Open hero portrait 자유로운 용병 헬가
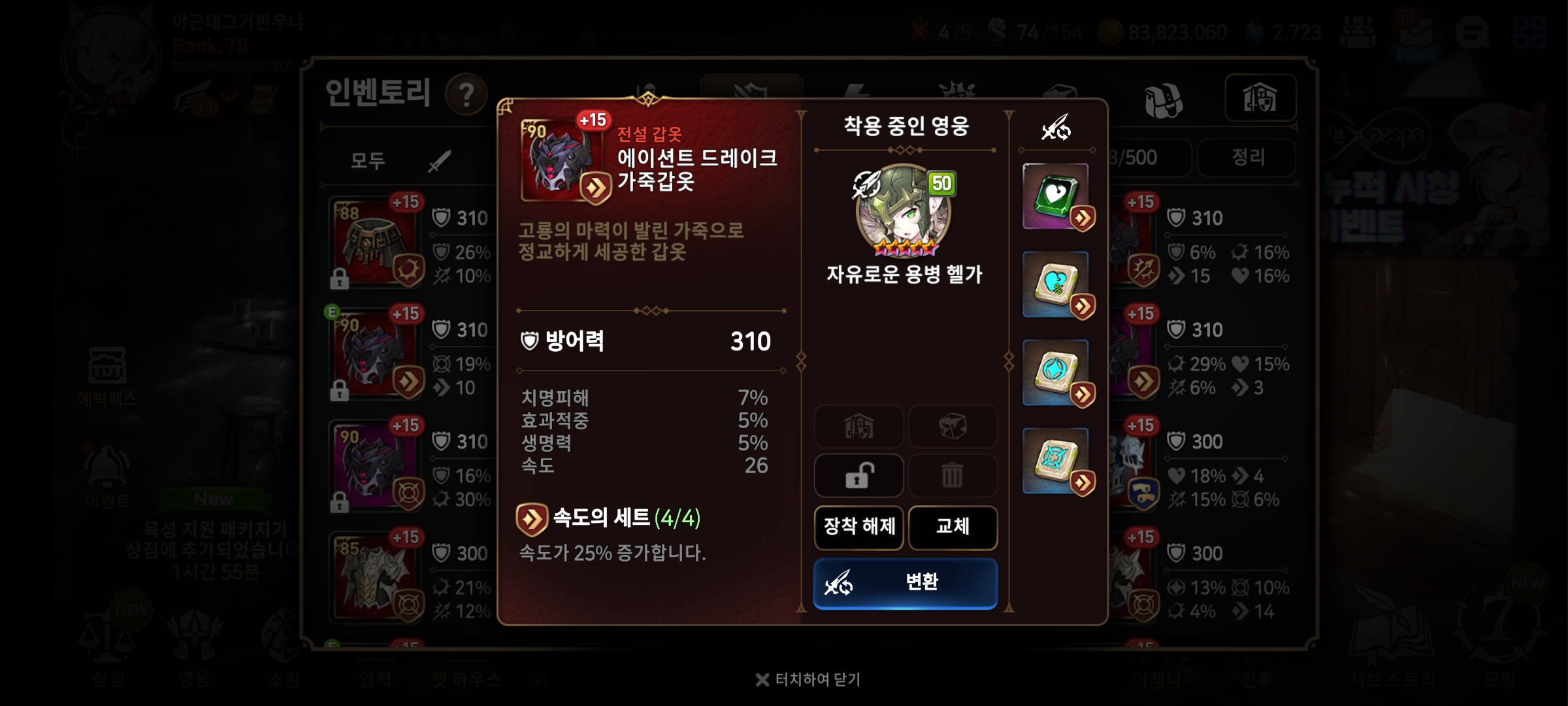The image size is (1568, 706). (904, 210)
